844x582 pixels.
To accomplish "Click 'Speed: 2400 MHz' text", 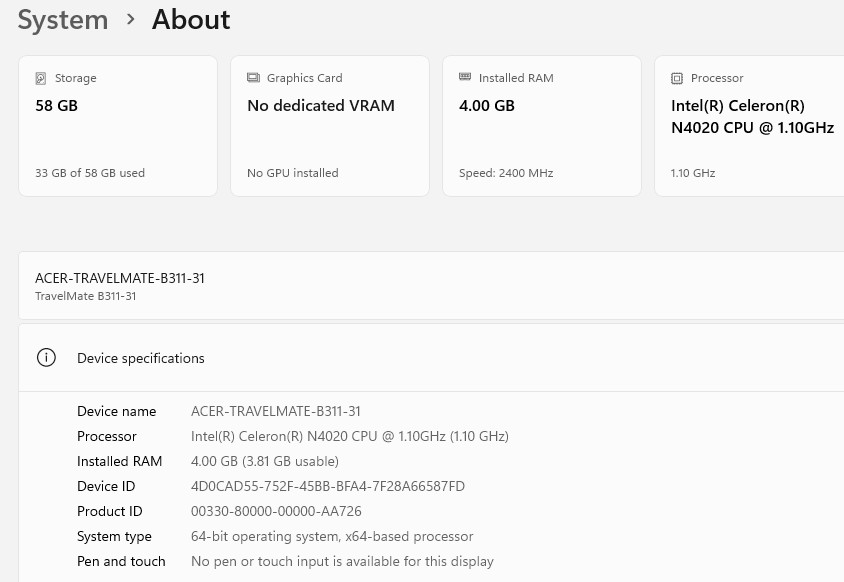I will pyautogui.click(x=506, y=173).
